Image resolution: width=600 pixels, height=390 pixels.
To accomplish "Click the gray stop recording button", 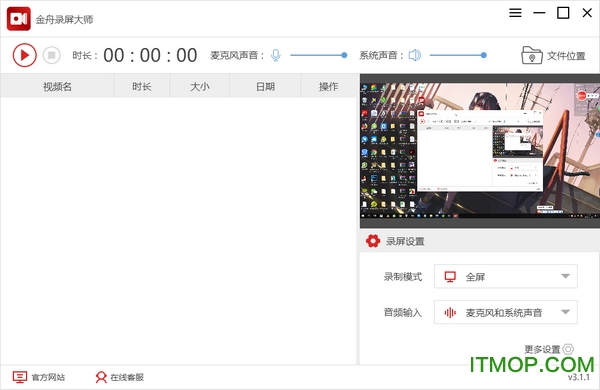I will point(51,55).
